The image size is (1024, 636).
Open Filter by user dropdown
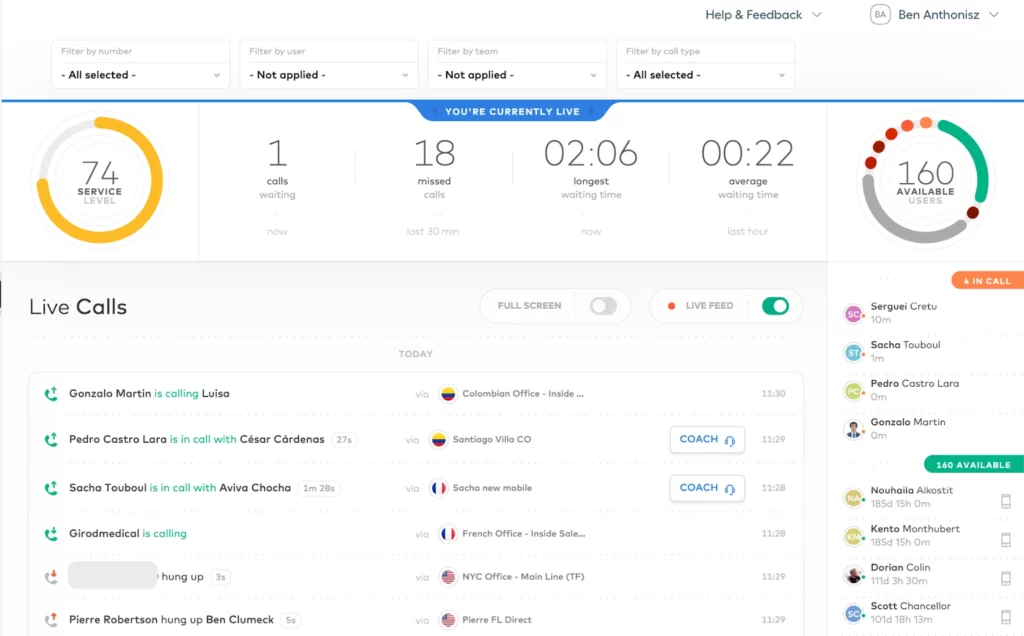coord(328,75)
